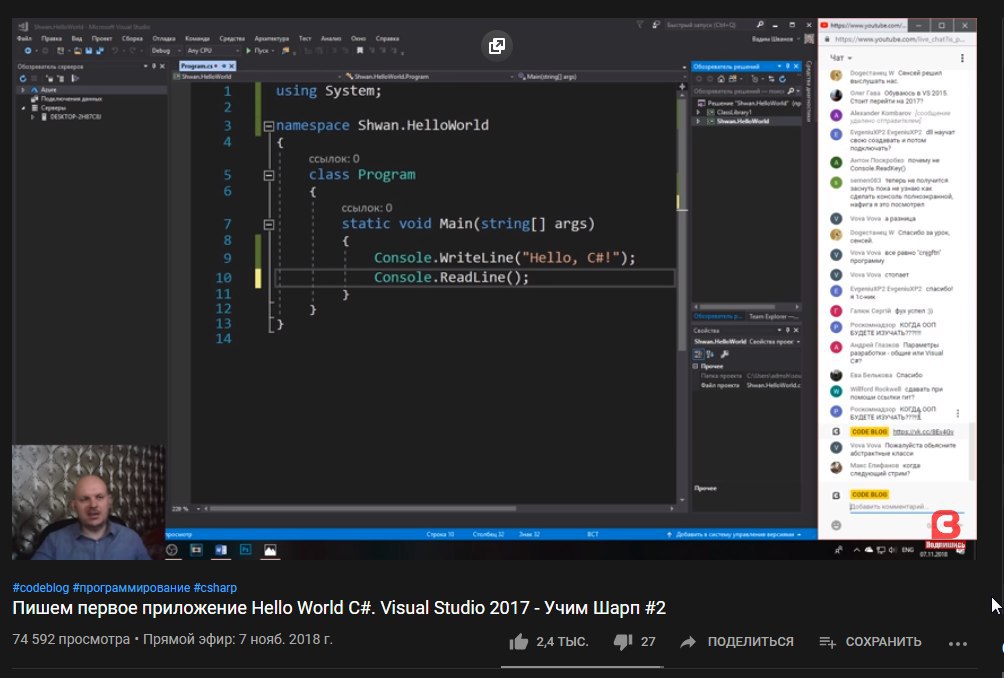This screenshot has height=678, width=1004.
Task: Click the Alphabetical sort icon in Properties panel
Action: point(710,354)
